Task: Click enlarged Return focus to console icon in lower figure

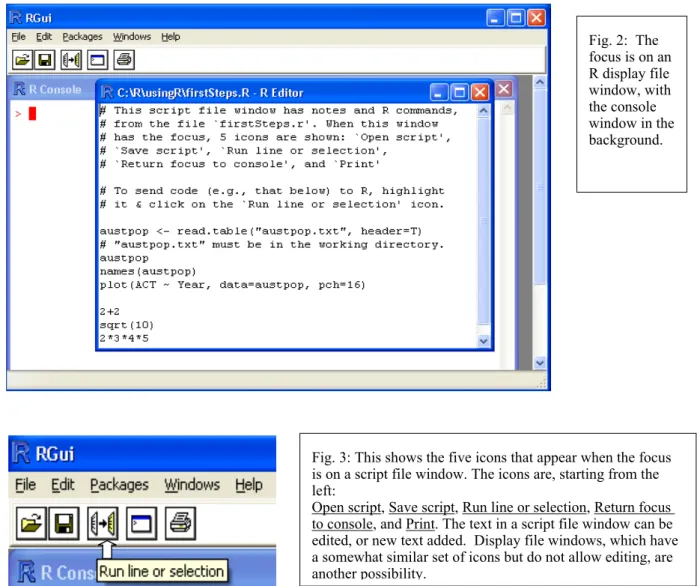Action: (x=141, y=523)
